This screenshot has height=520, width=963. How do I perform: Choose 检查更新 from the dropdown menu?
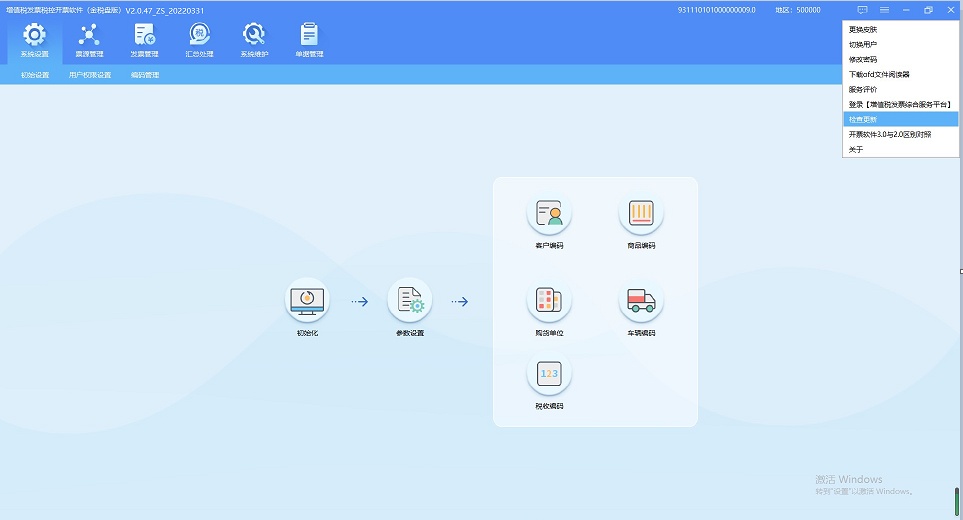click(863, 119)
